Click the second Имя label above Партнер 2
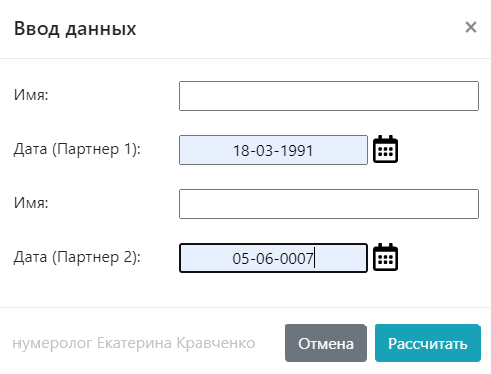This screenshot has width=491, height=374. point(31,203)
